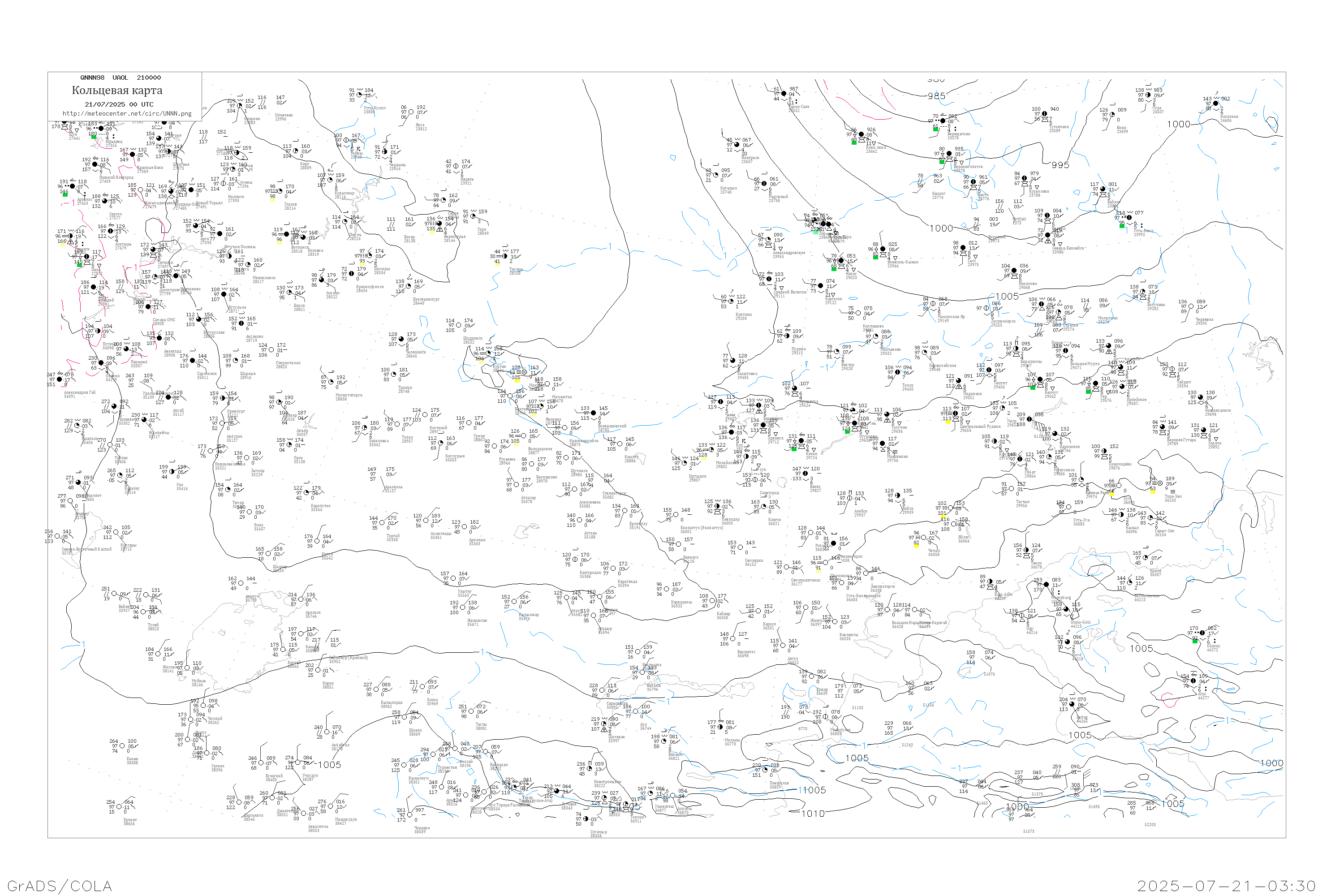This screenshot has height=896, width=1344.
Task: Click the Усть-Кулом station circle symbol
Action: [x=359, y=95]
